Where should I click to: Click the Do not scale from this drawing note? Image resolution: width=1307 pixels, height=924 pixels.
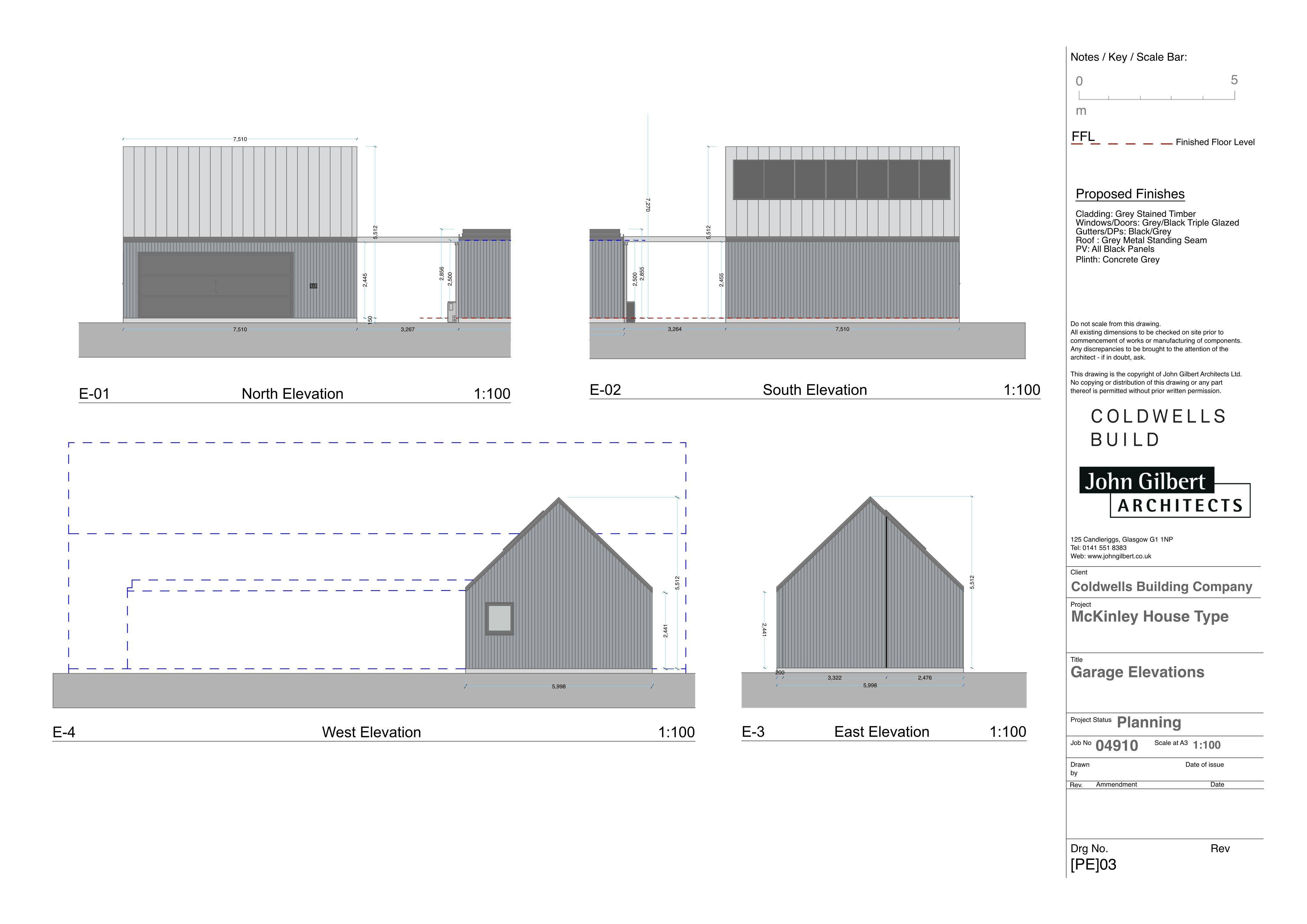coord(1115,324)
